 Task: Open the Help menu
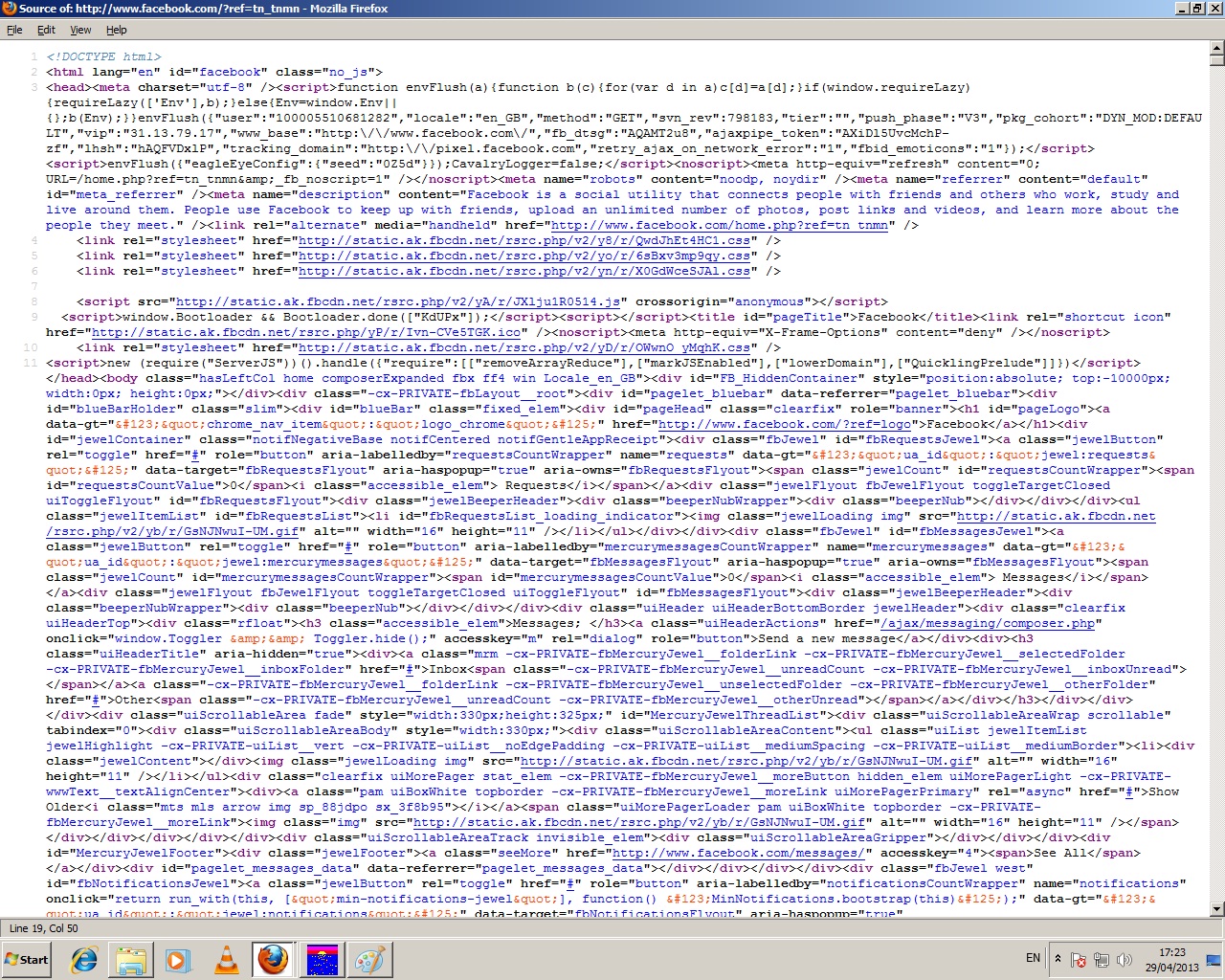click(116, 31)
